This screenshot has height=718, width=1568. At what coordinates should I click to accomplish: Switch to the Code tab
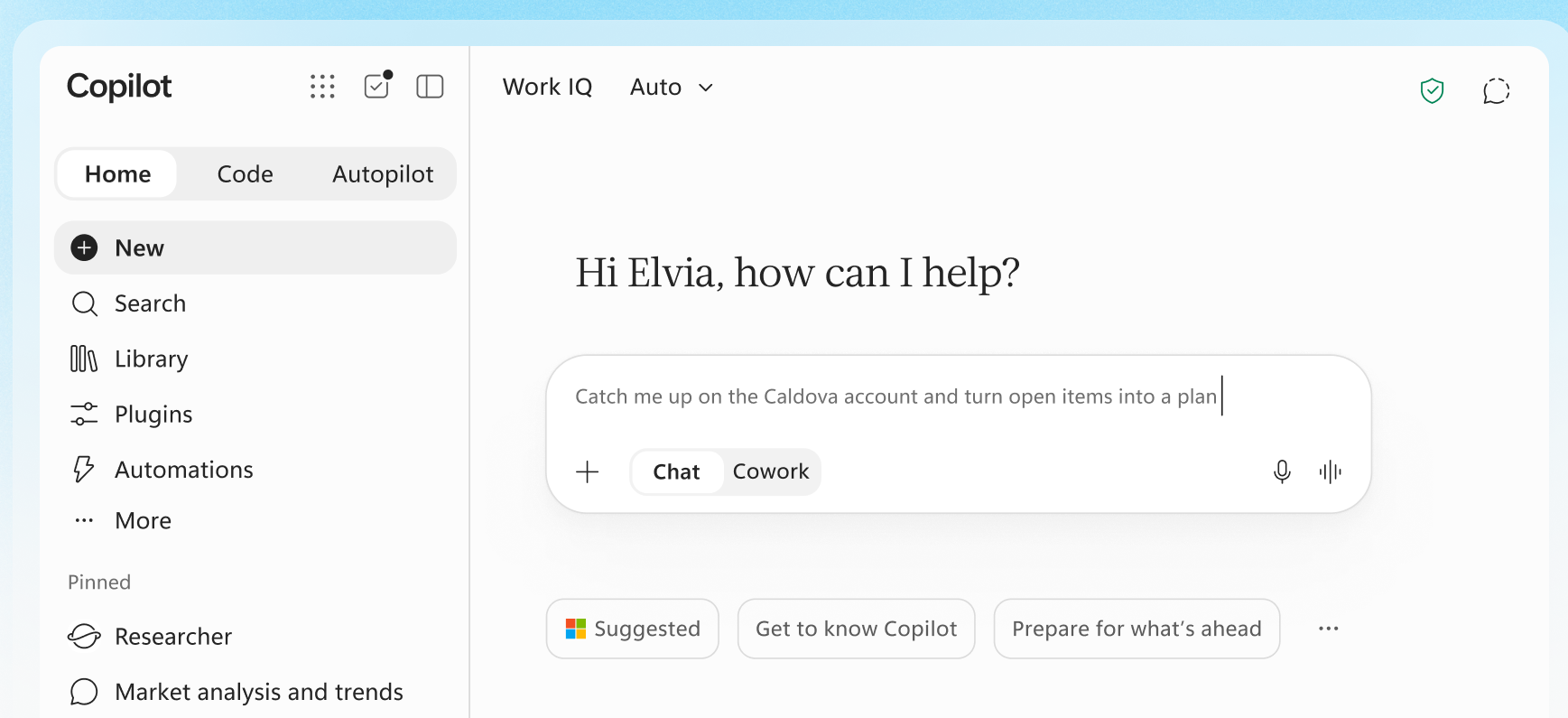coord(246,174)
